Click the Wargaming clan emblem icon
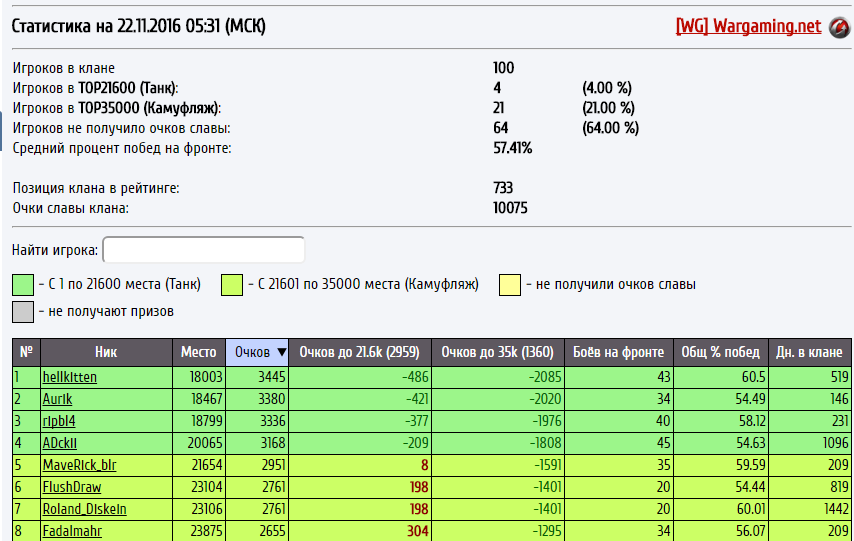 (840, 27)
